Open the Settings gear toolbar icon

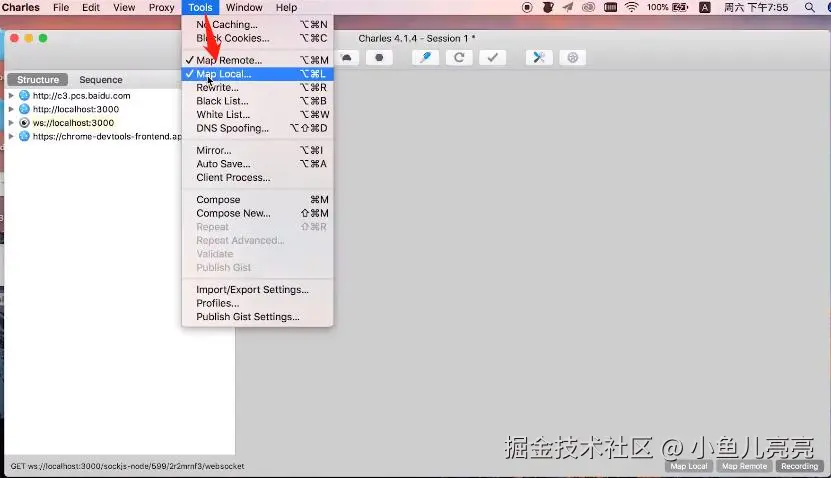pyautogui.click(x=572, y=57)
